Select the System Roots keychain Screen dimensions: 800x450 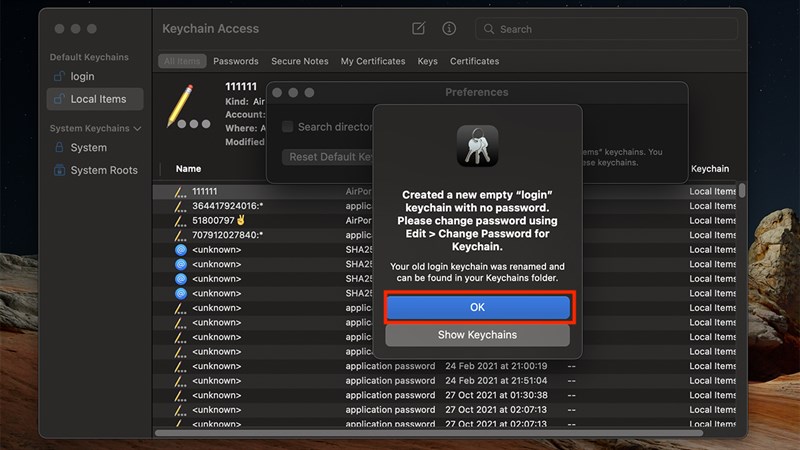95,170
